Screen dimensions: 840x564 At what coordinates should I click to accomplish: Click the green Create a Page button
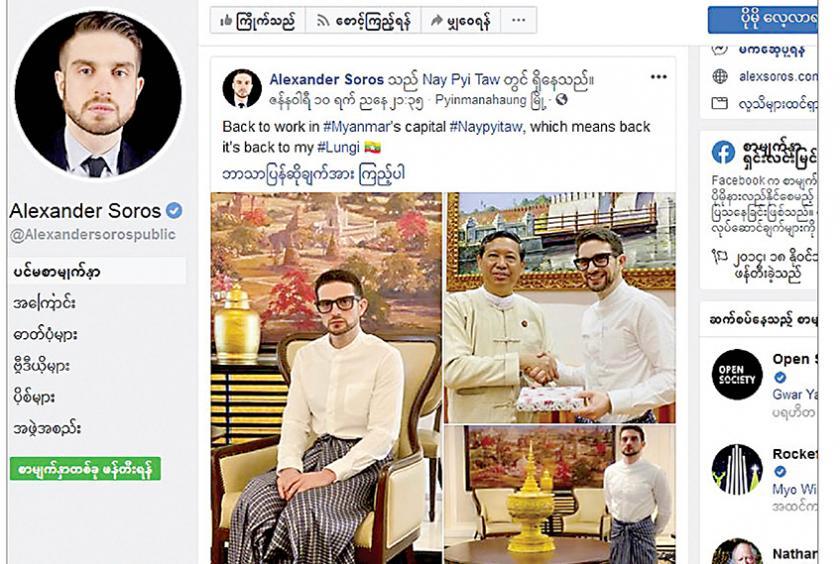tap(85, 469)
